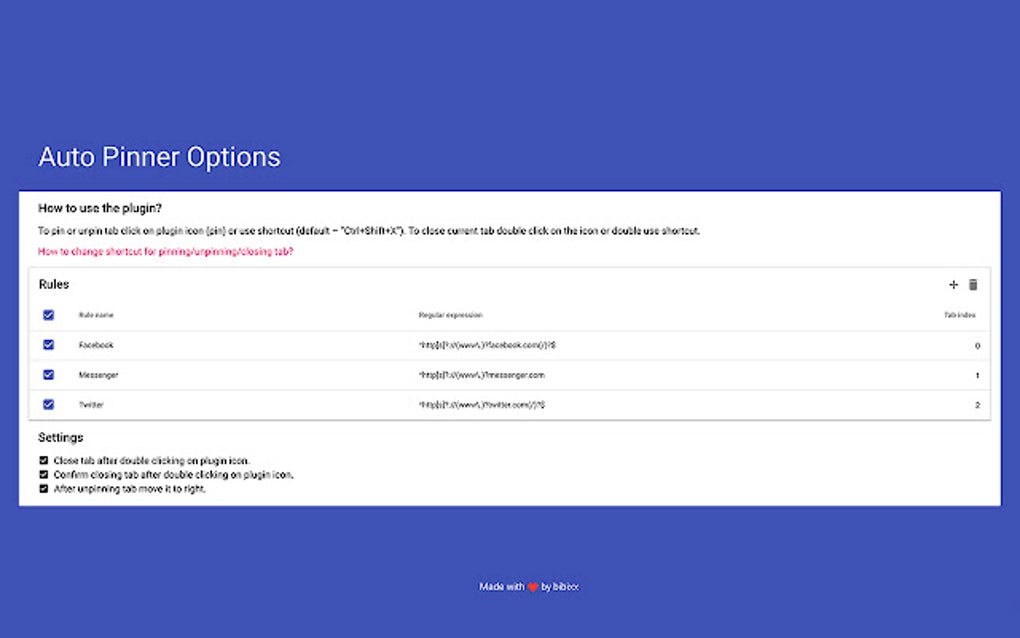Disable the Facebook rule checkbox
The image size is (1020, 638).
(48, 345)
